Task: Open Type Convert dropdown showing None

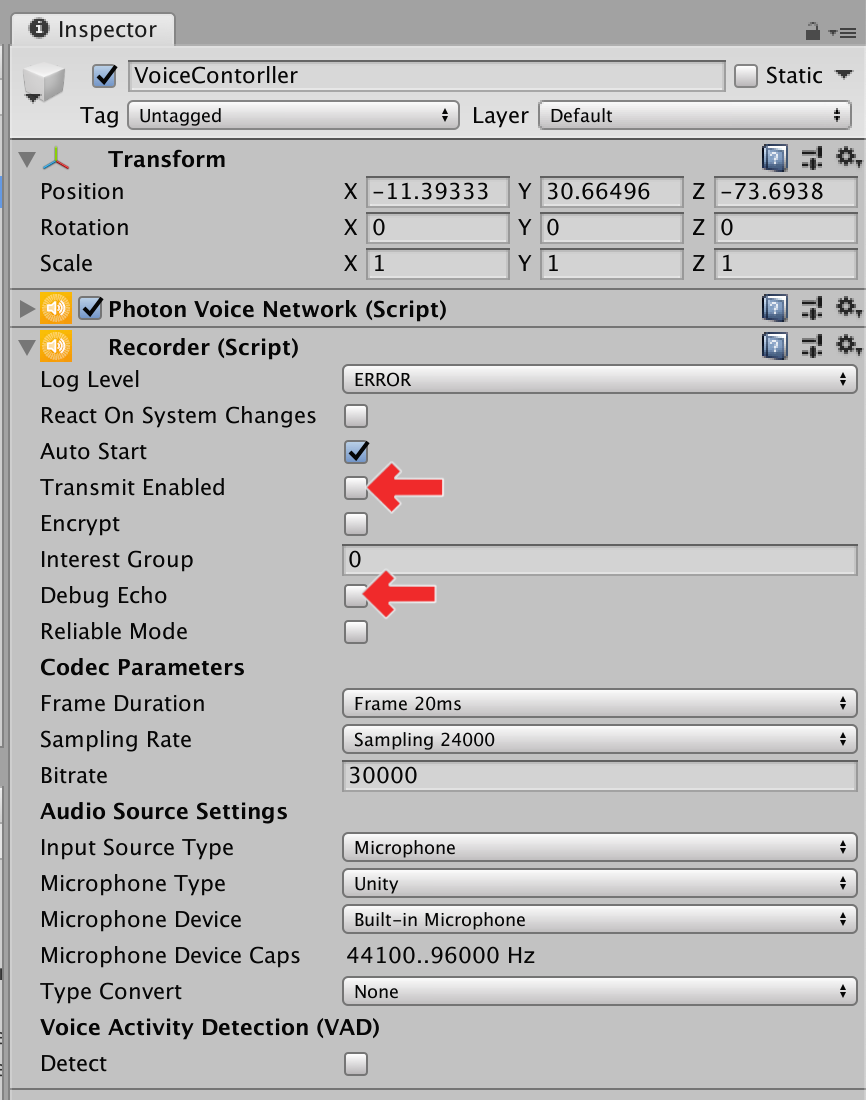Action: pyautogui.click(x=599, y=991)
